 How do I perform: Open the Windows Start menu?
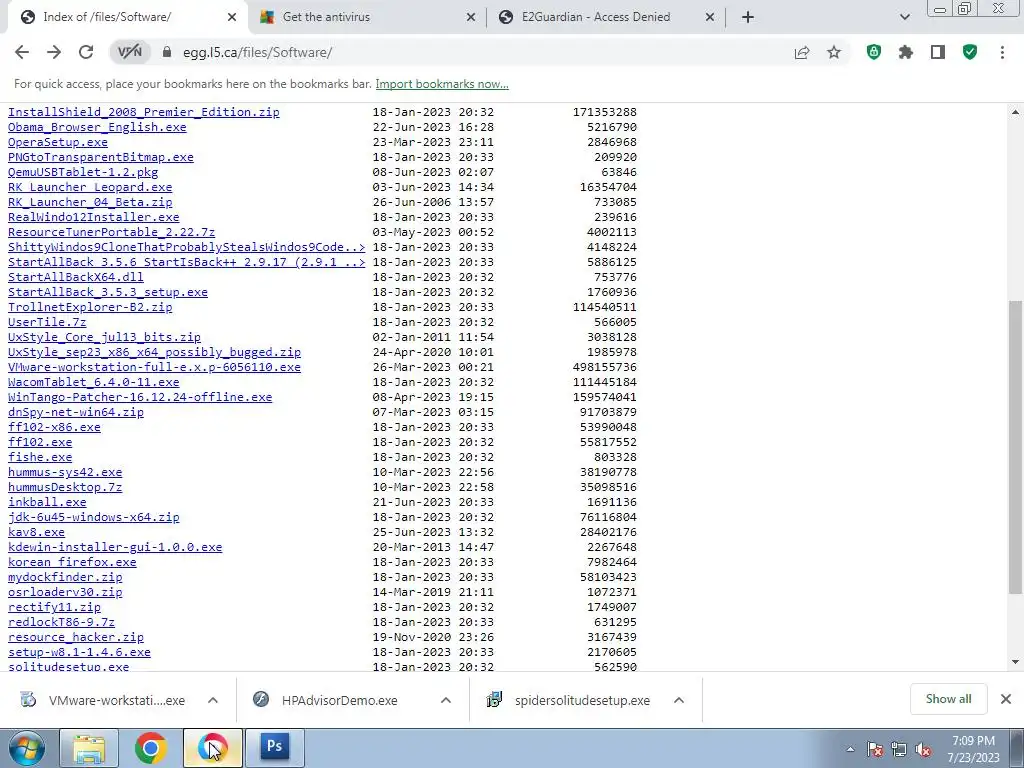26,748
